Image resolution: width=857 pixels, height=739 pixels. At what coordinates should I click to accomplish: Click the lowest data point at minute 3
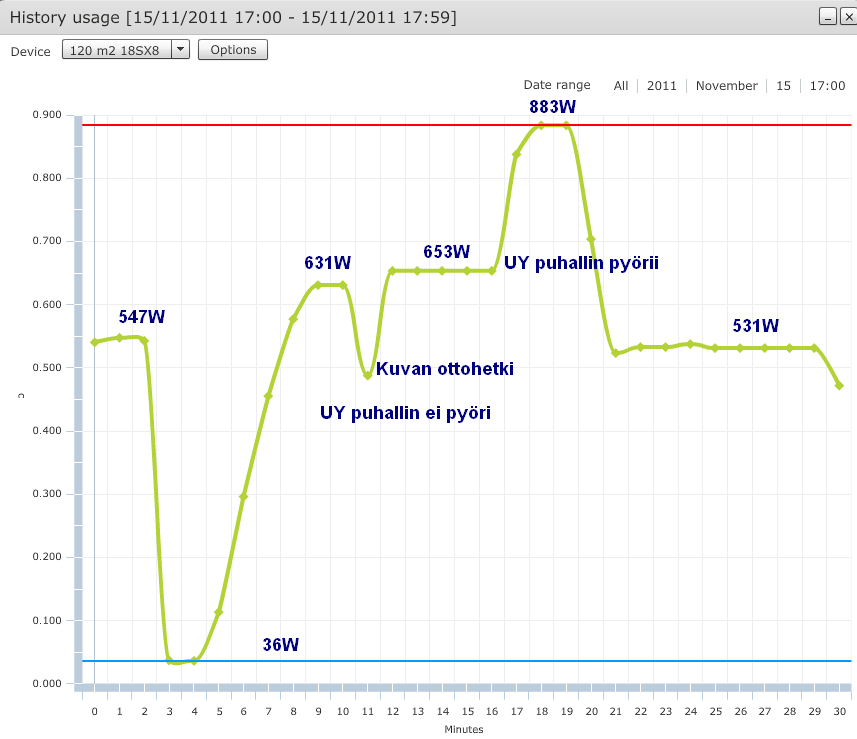pos(169,658)
